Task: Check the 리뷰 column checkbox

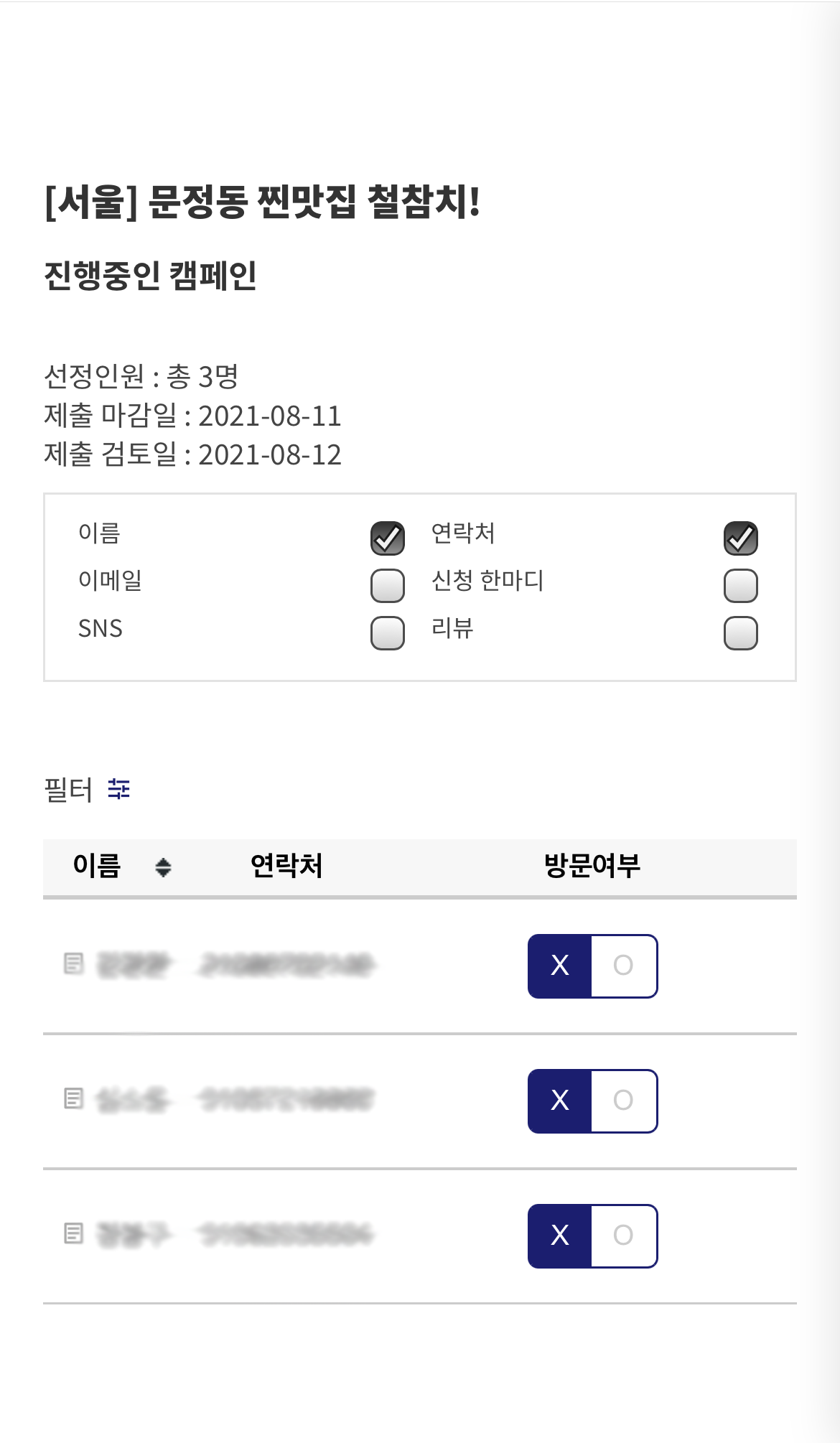Action: point(741,633)
